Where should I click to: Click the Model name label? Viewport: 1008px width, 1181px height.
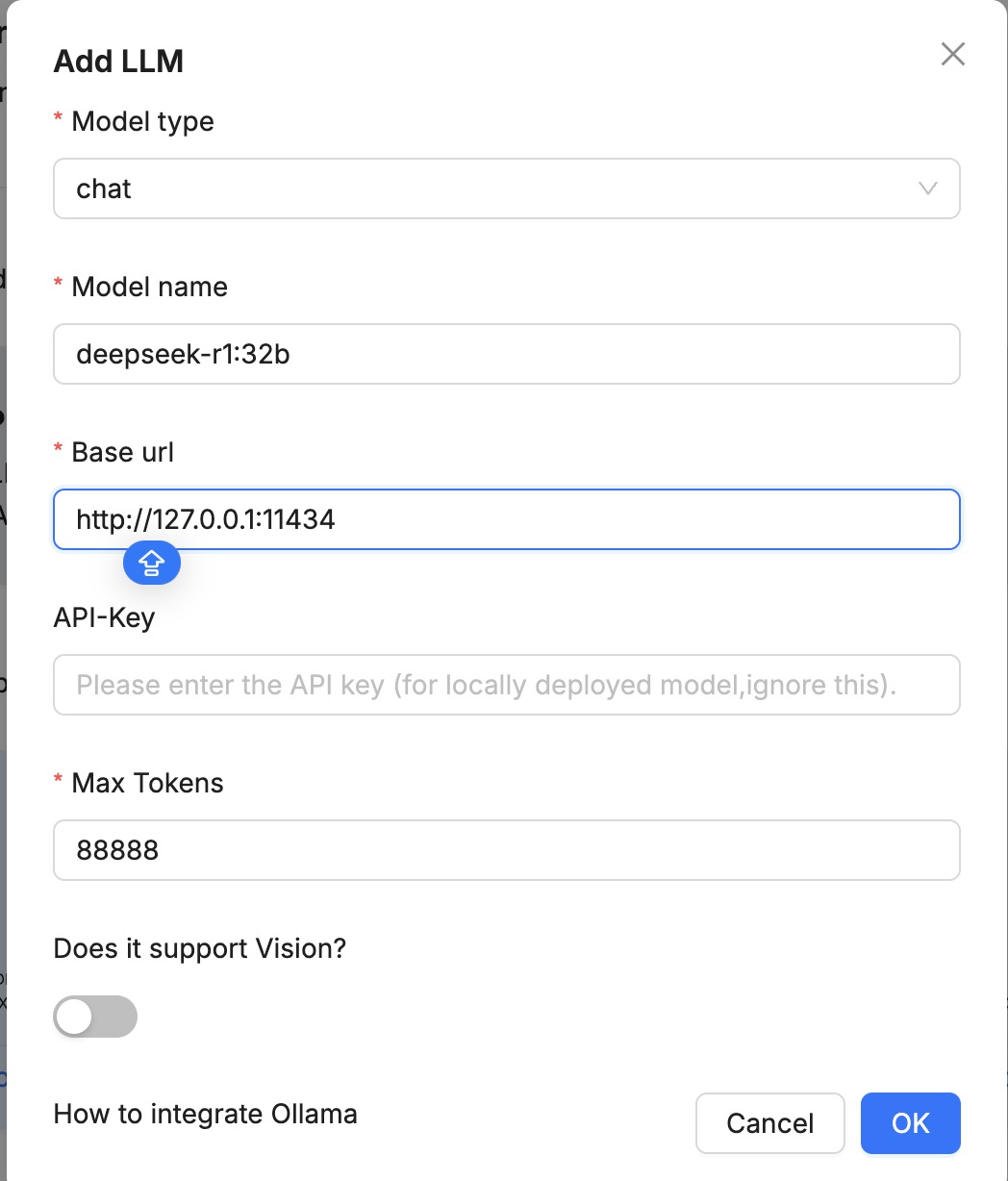(x=149, y=287)
